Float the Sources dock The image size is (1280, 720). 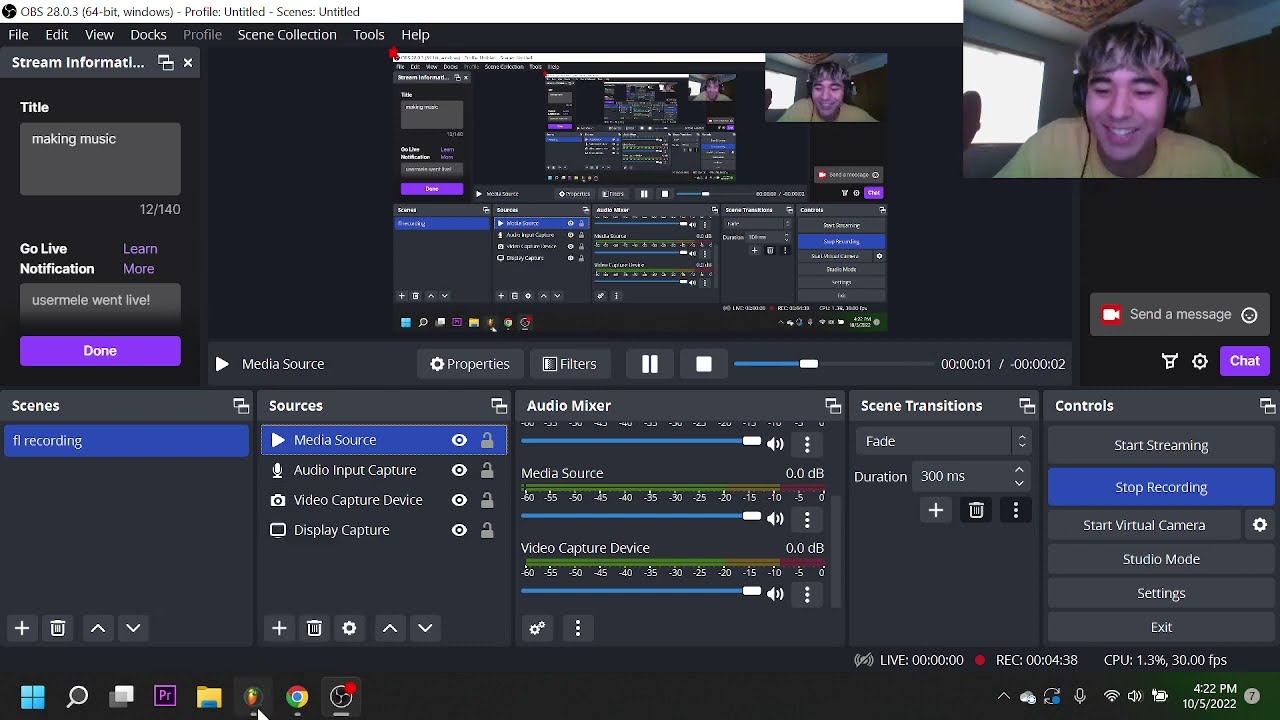pos(499,406)
